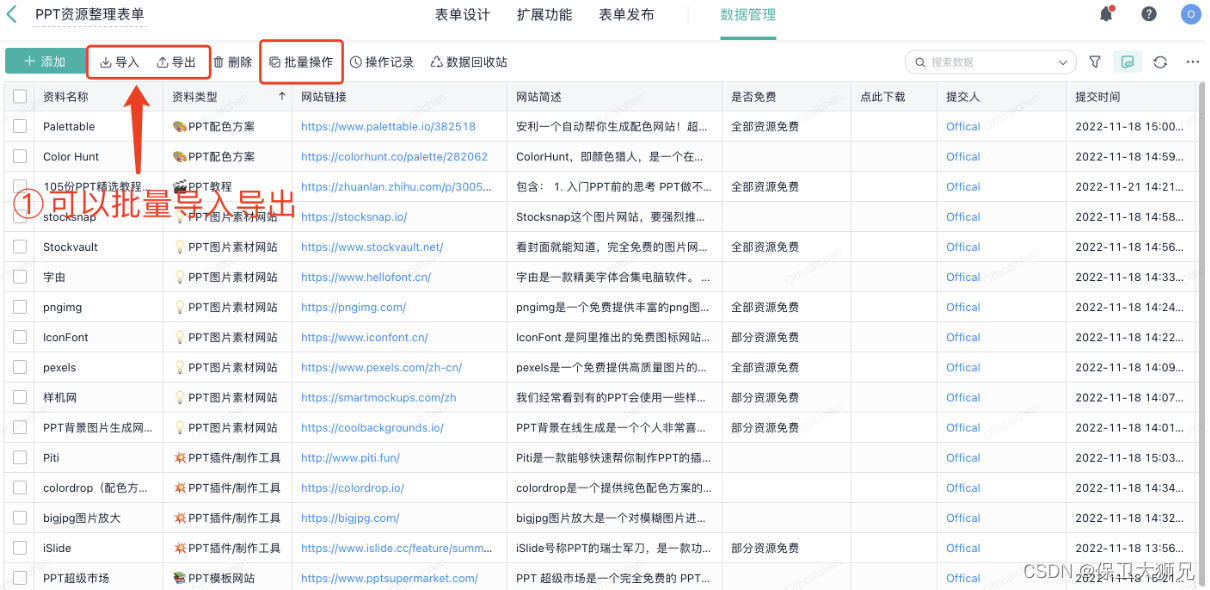Click 删除 trash button
Screen dimensions: 1210x590
point(233,62)
